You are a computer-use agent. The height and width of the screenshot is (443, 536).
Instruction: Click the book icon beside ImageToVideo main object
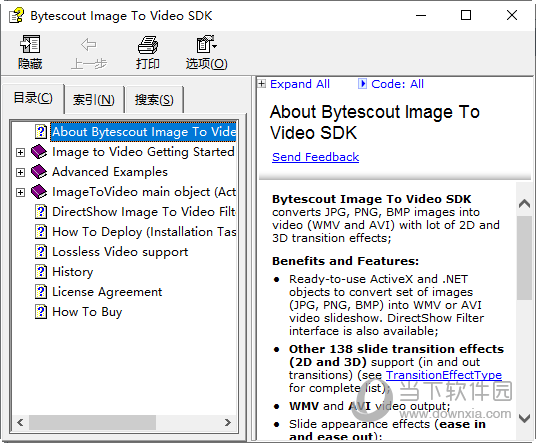[x=39, y=192]
